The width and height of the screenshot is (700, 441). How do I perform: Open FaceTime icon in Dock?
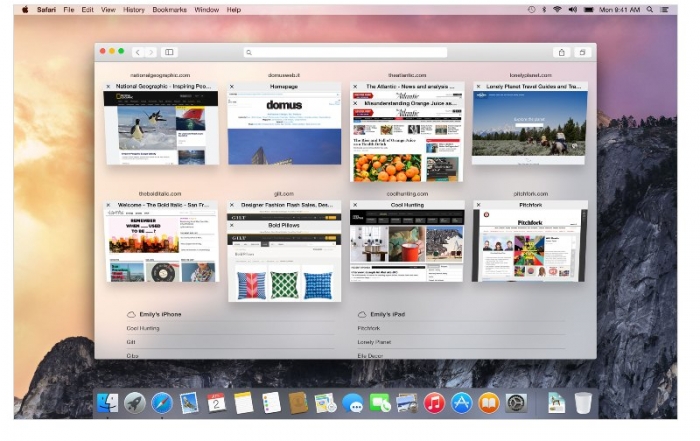(x=380, y=404)
